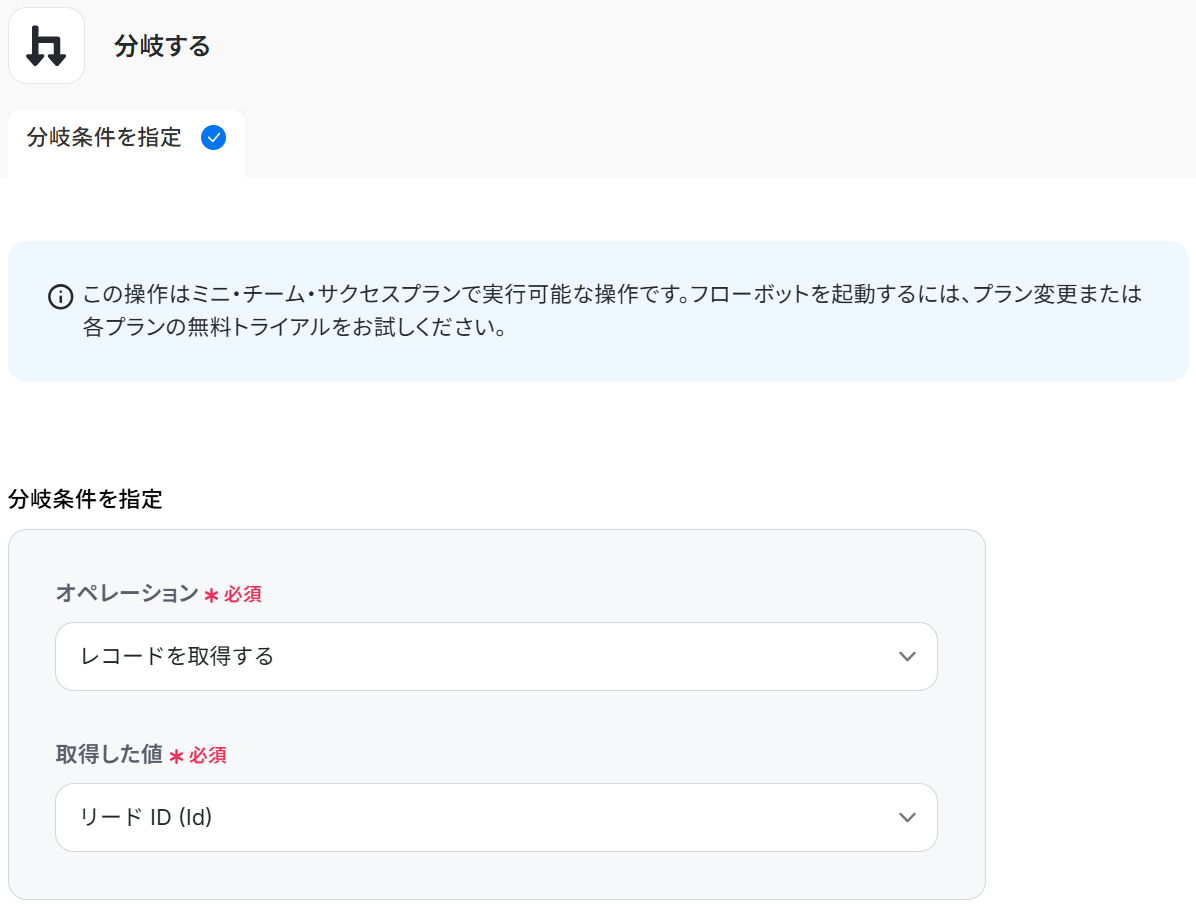Select the 分岐条件を指定 tab
This screenshot has height=907, width=1196.
tap(105, 138)
